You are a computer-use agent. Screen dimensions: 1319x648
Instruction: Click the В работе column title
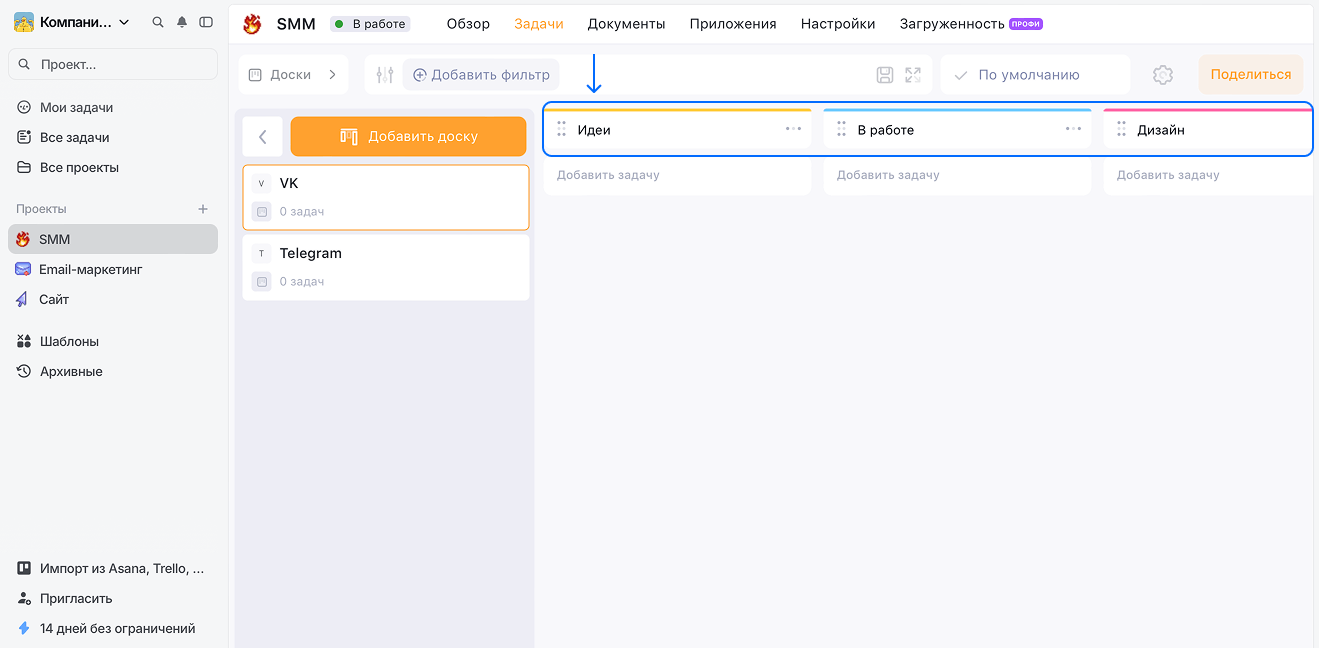pyautogui.click(x=886, y=130)
